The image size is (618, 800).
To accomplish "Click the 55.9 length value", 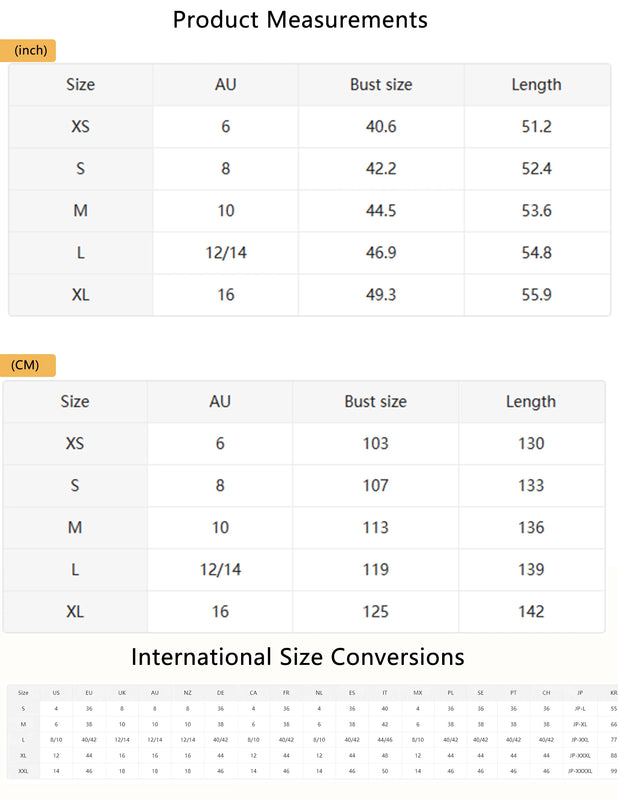I will click(x=536, y=295).
